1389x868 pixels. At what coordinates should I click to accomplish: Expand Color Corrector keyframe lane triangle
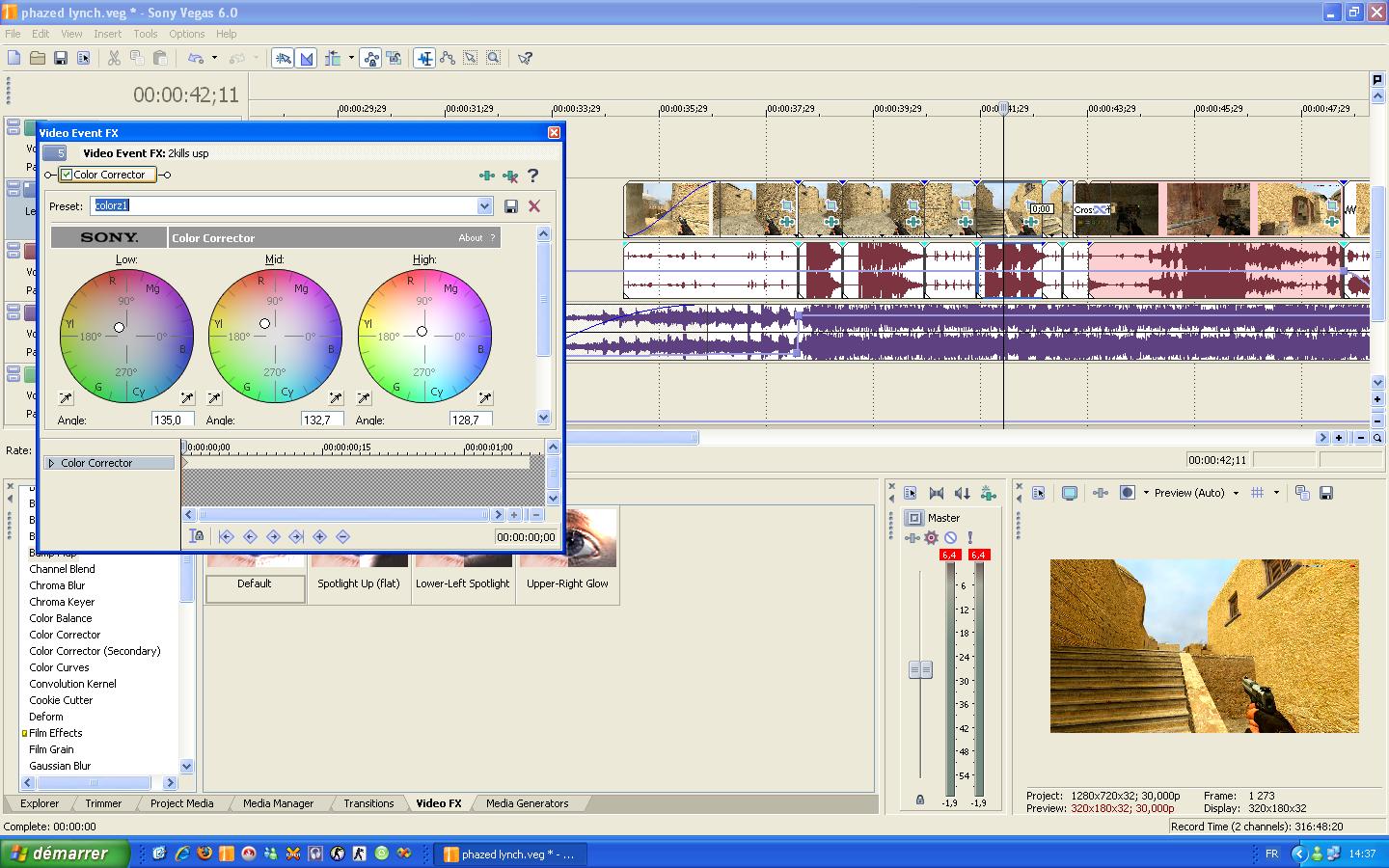coord(51,463)
